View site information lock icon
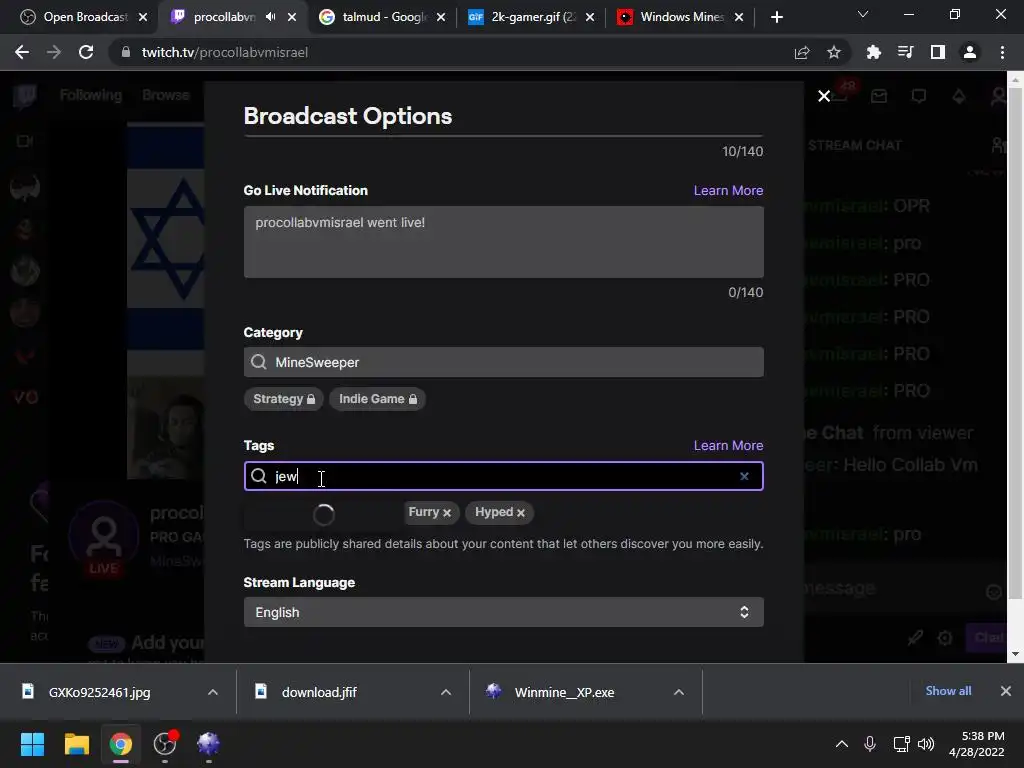Viewport: 1024px width, 768px height. [125, 52]
